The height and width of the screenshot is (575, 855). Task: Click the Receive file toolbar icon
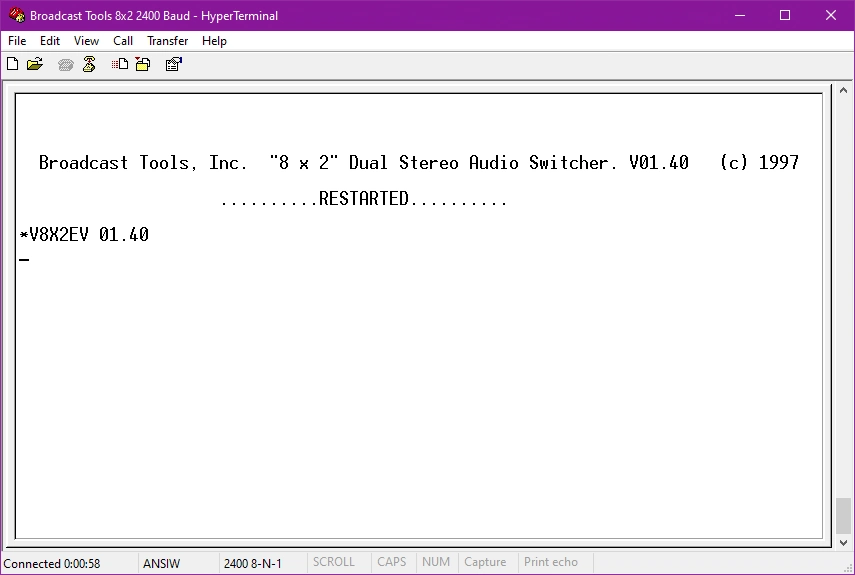pos(143,64)
